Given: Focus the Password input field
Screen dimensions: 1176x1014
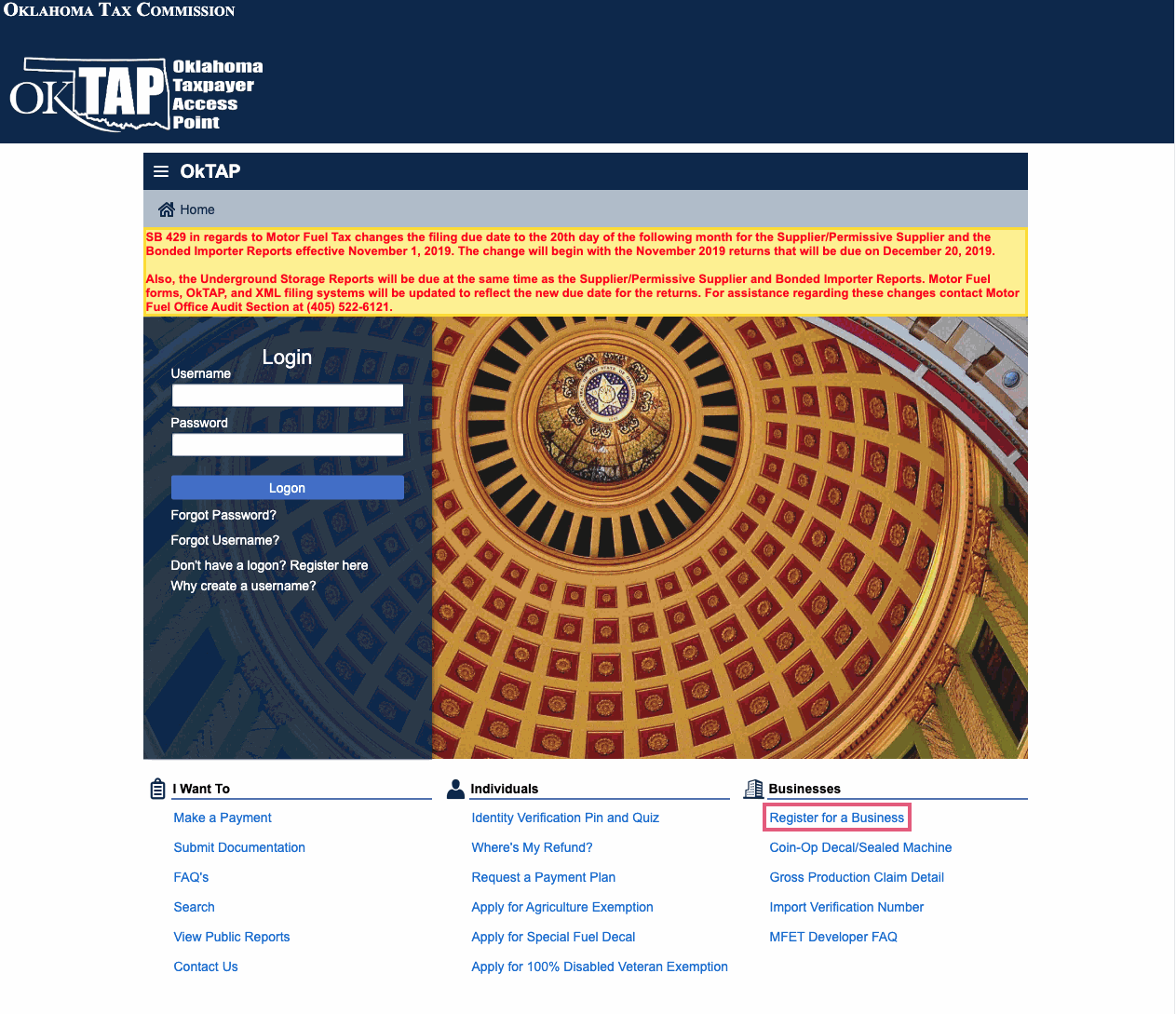Looking at the screenshot, I should coord(288,444).
